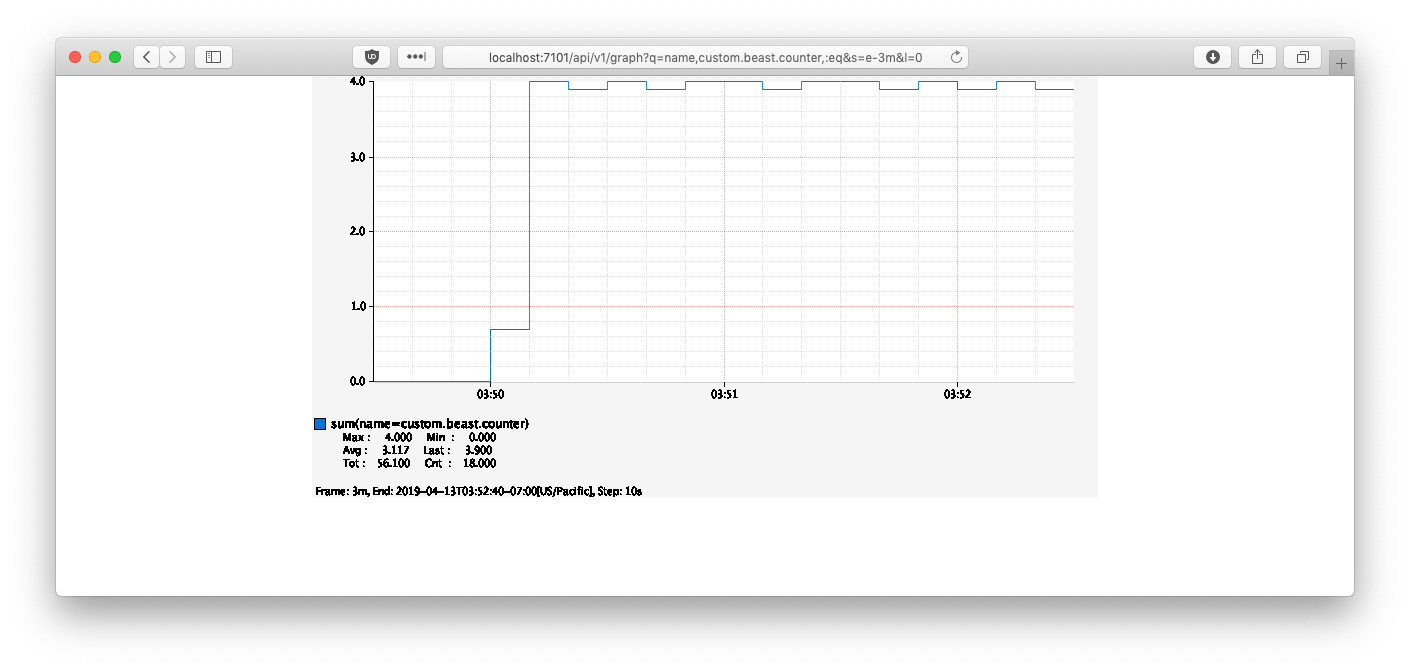Open the Share menu
Screen dimensions: 1410x670
[x=1257, y=57]
